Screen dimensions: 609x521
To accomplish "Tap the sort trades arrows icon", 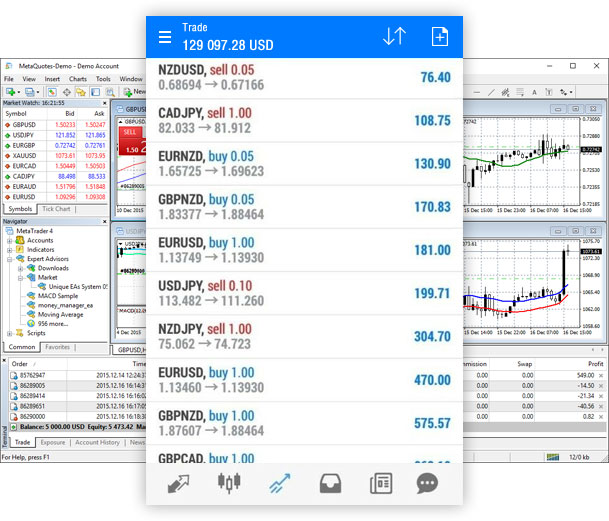I will tap(394, 36).
